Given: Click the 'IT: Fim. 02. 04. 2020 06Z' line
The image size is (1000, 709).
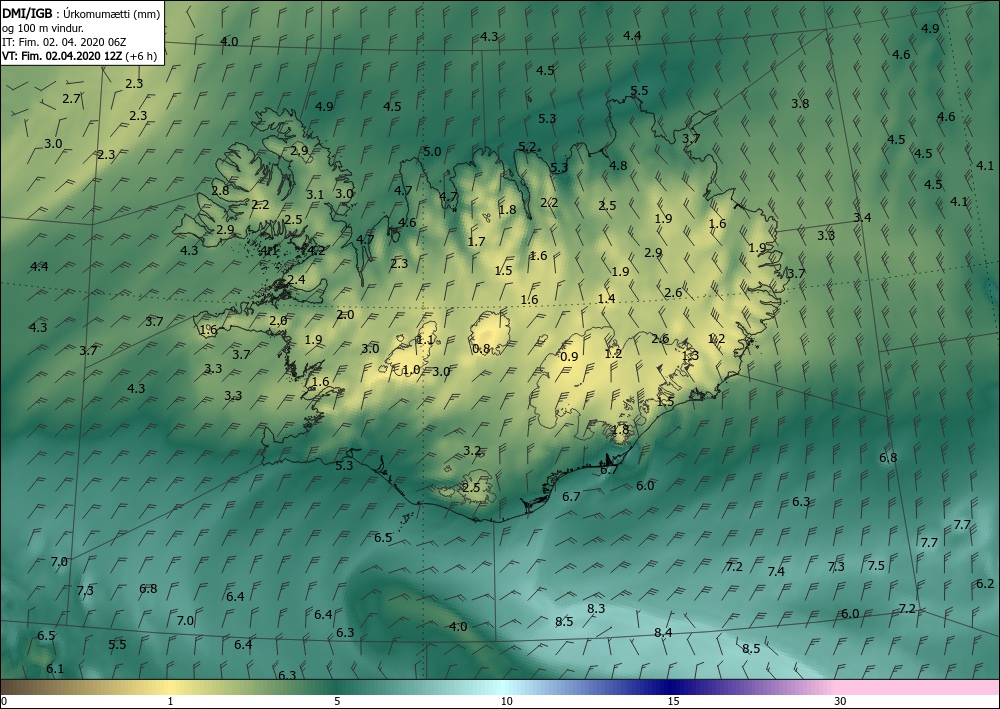Looking at the screenshot, I should (64, 42).
